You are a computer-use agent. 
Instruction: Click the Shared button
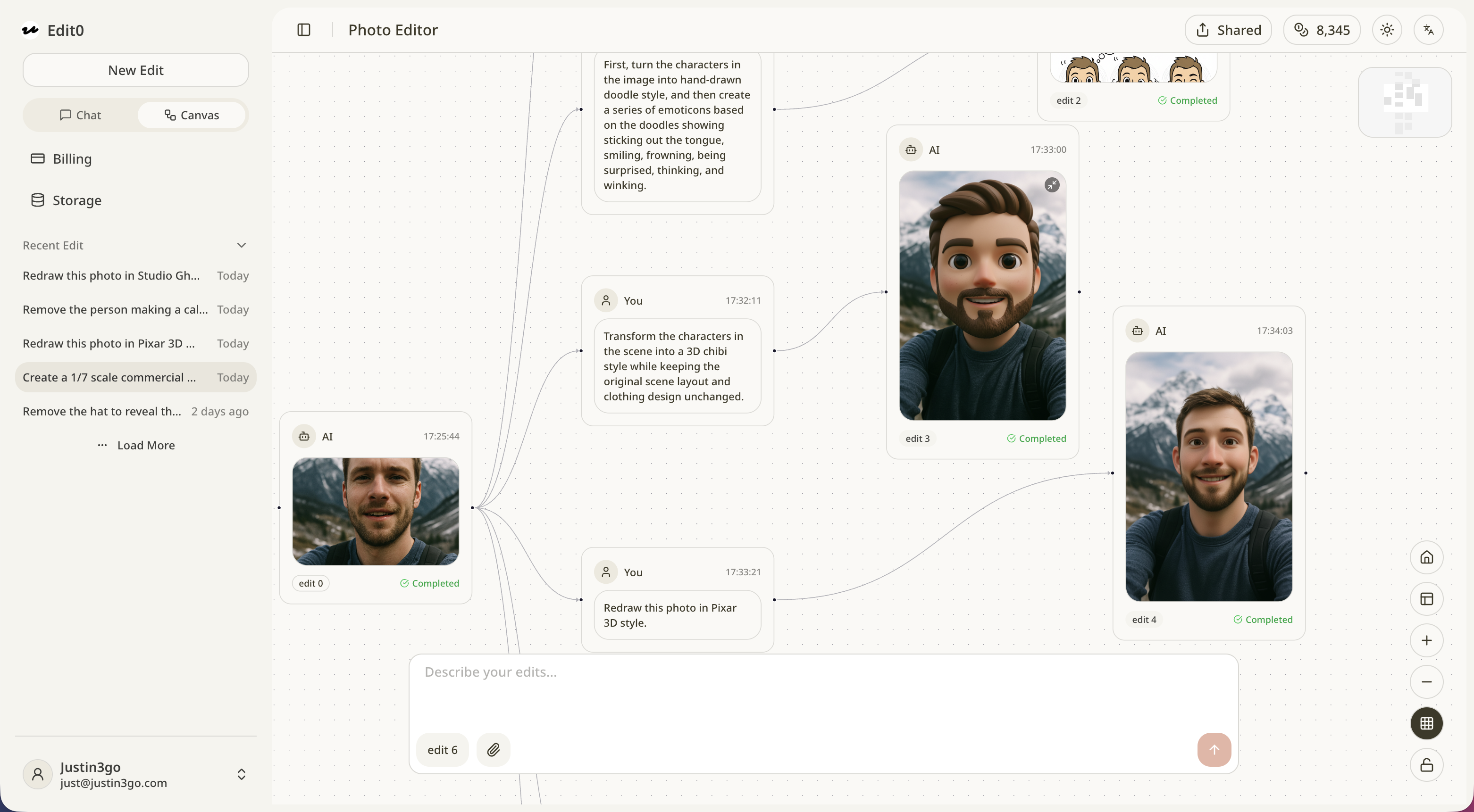coord(1228,30)
